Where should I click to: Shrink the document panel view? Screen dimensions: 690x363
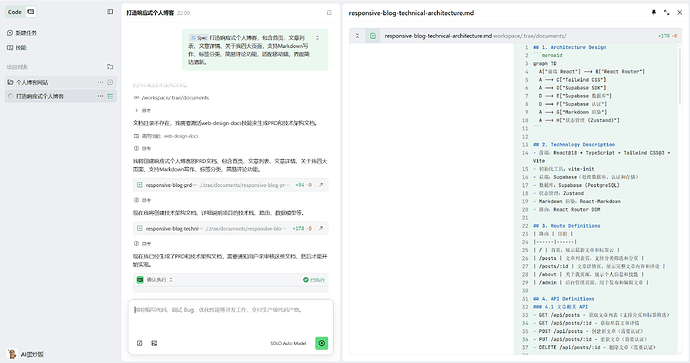pos(667,13)
